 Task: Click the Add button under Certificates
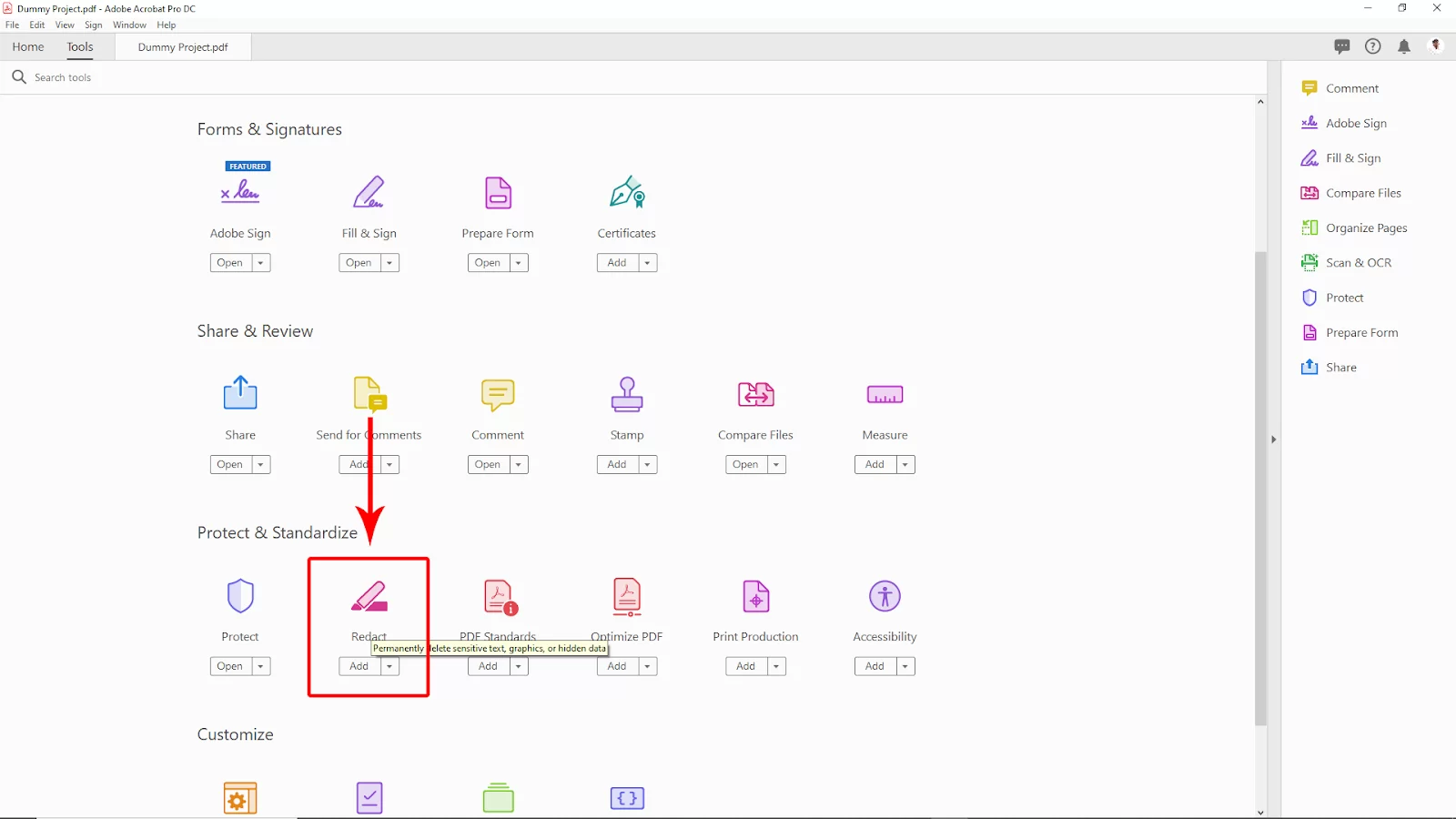(617, 263)
